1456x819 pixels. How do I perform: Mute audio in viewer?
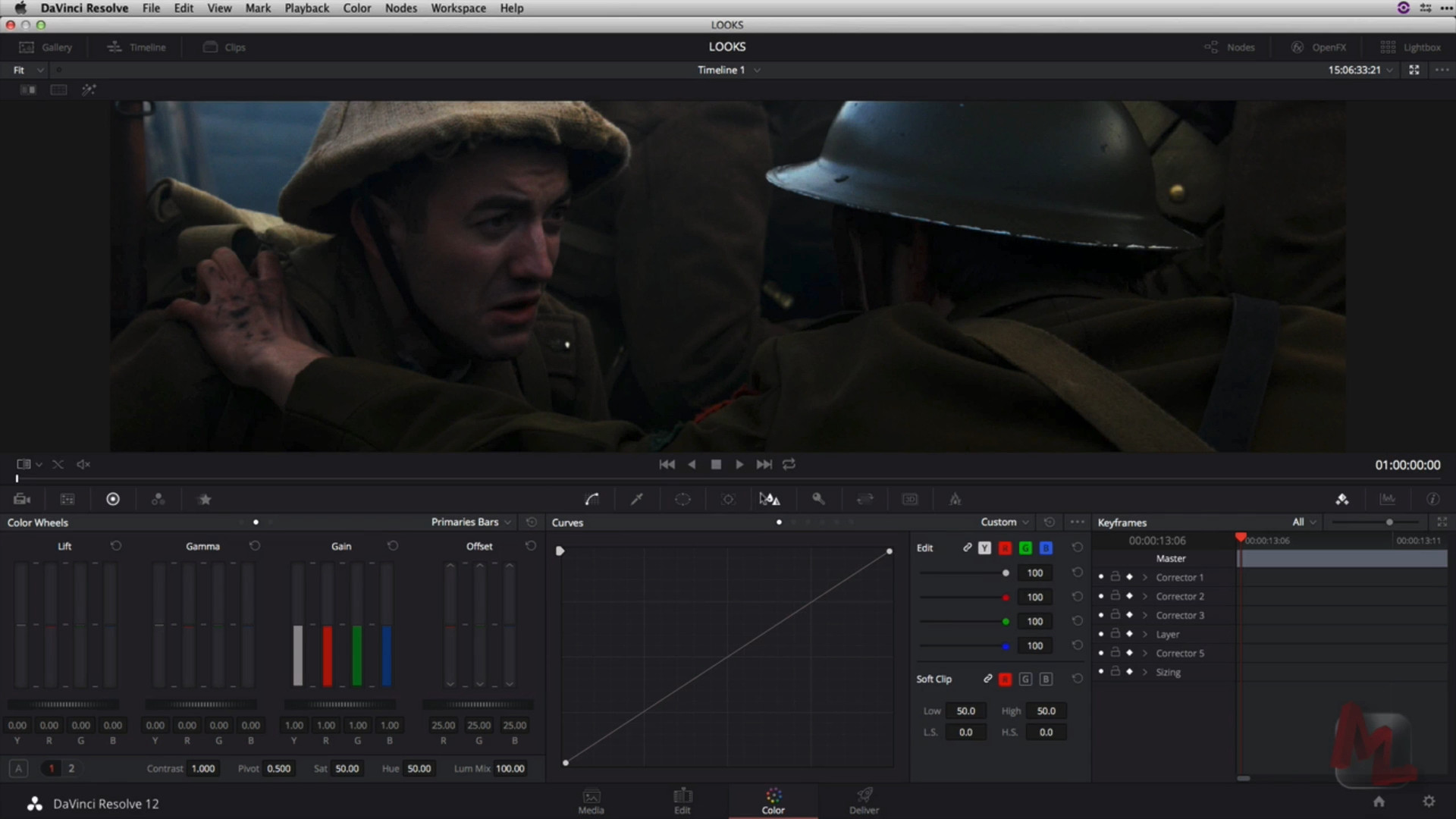coord(83,464)
